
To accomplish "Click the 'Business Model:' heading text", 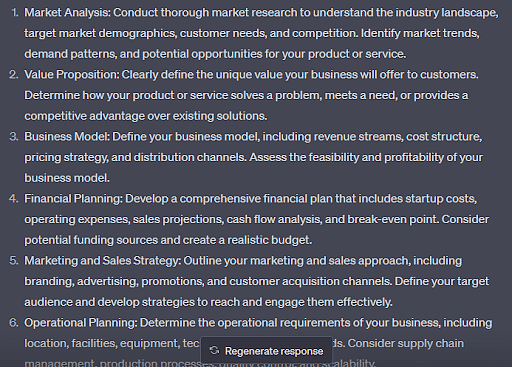I will click(67, 137).
